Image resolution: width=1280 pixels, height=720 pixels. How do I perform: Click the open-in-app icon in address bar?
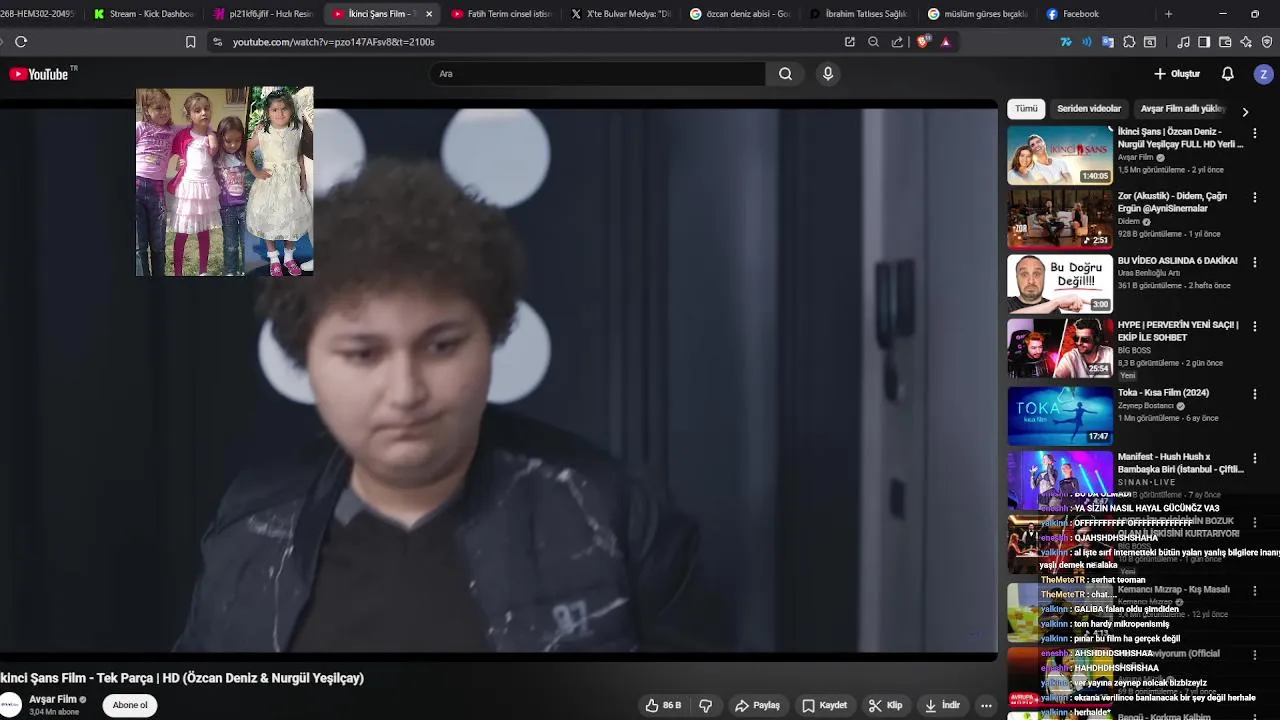pos(849,42)
